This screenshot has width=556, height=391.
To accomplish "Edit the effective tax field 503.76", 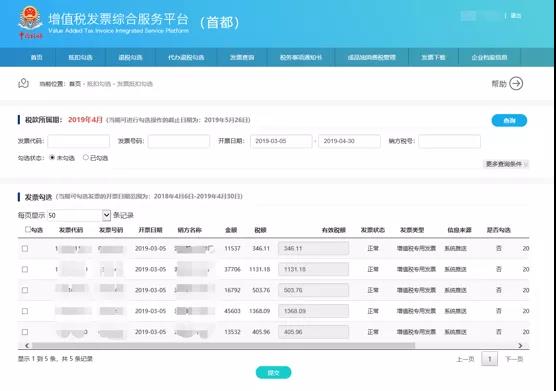I will pyautogui.click(x=313, y=290).
